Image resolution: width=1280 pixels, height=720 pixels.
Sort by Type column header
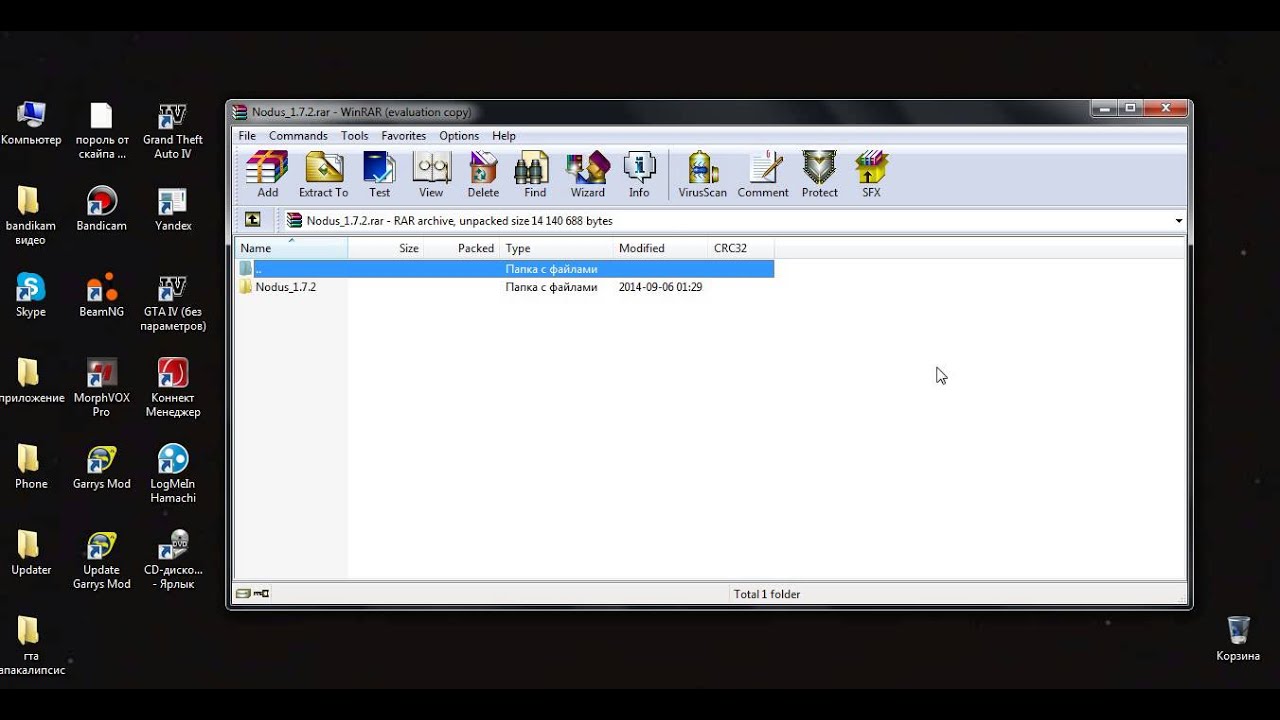[556, 248]
